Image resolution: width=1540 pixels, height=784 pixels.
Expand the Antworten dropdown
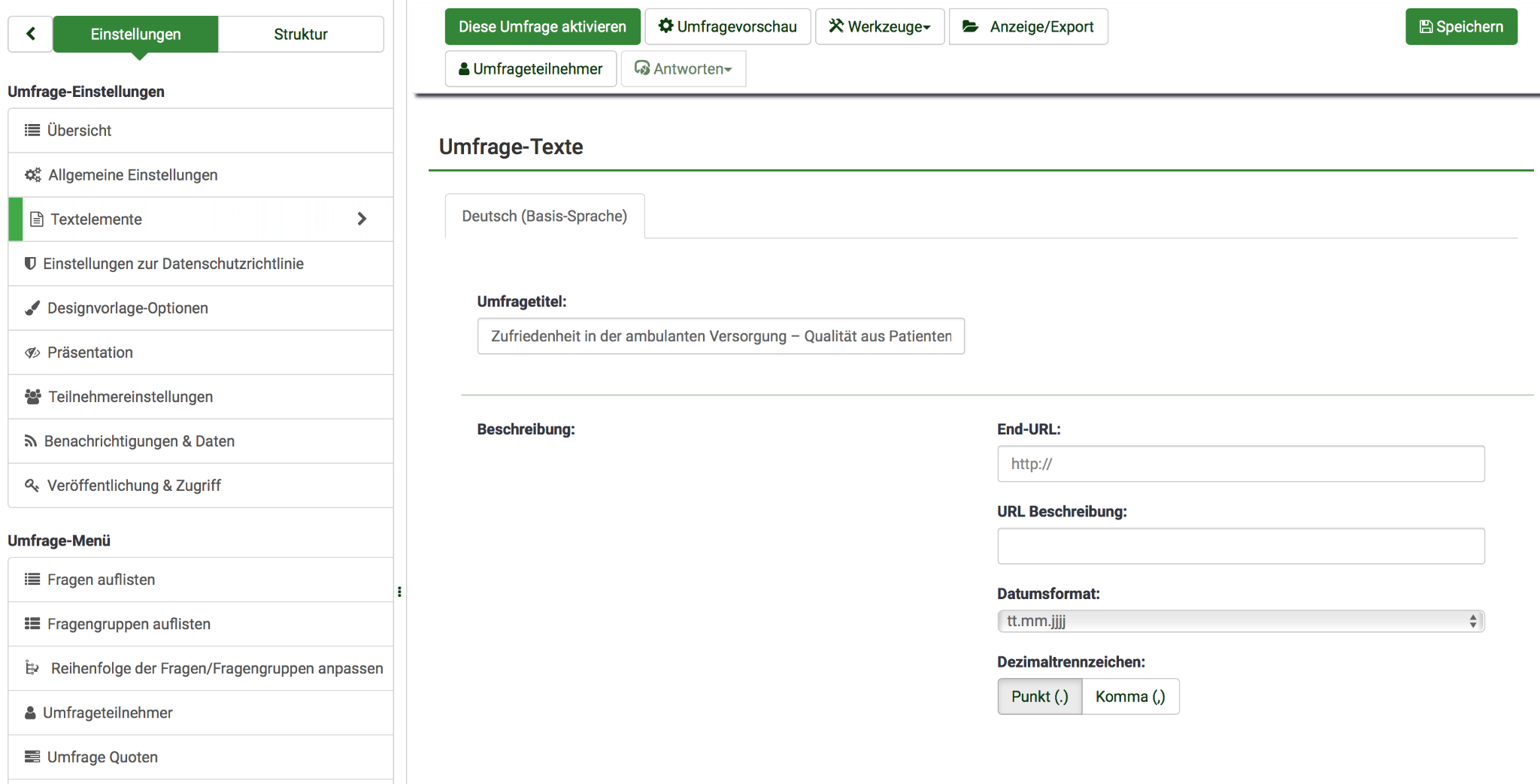click(x=683, y=69)
